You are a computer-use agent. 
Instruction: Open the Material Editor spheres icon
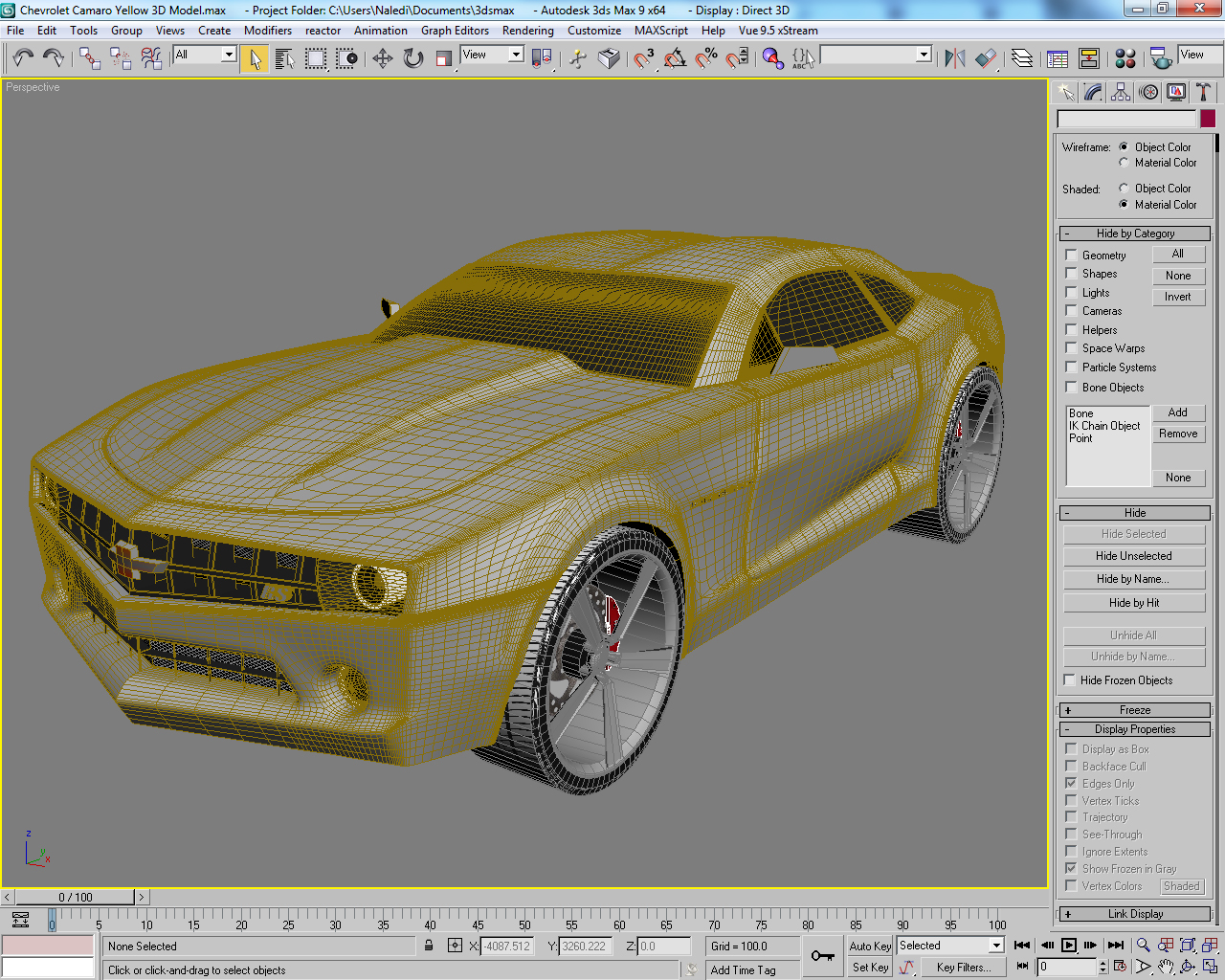[x=1125, y=58]
